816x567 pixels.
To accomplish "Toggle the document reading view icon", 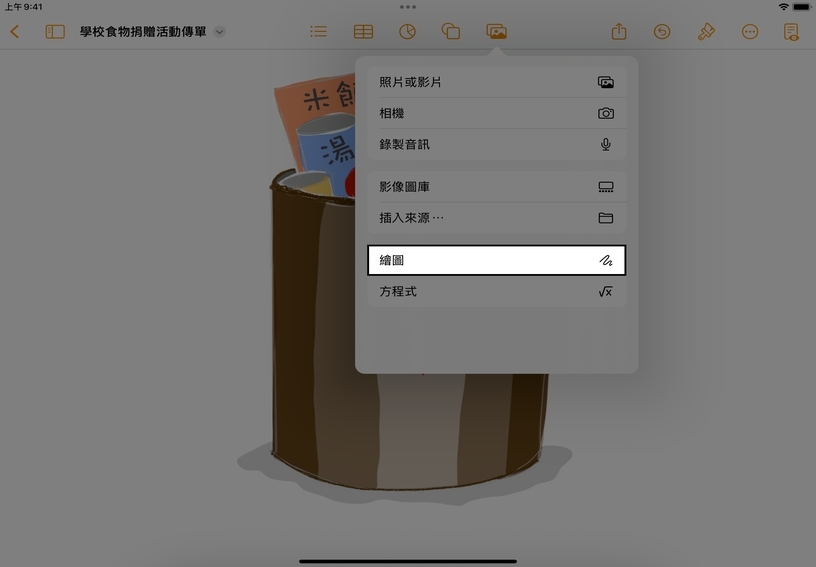I will 792,32.
